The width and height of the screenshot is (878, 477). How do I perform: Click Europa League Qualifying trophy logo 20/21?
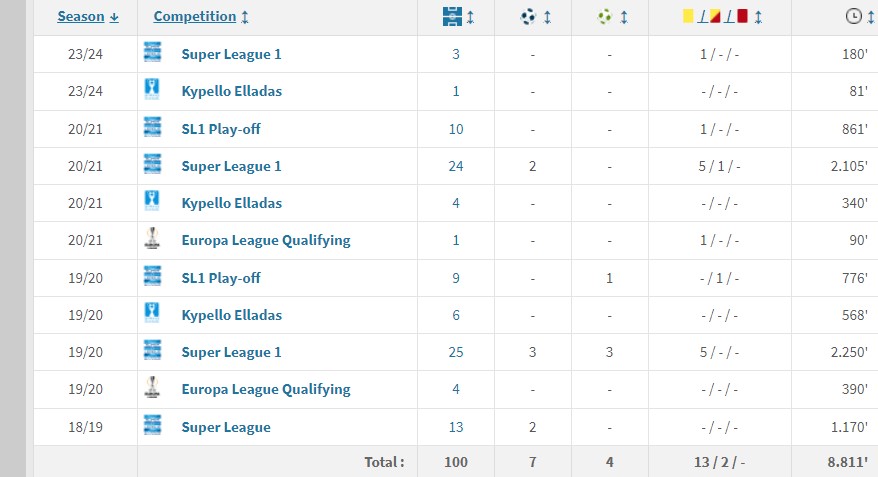(x=152, y=238)
